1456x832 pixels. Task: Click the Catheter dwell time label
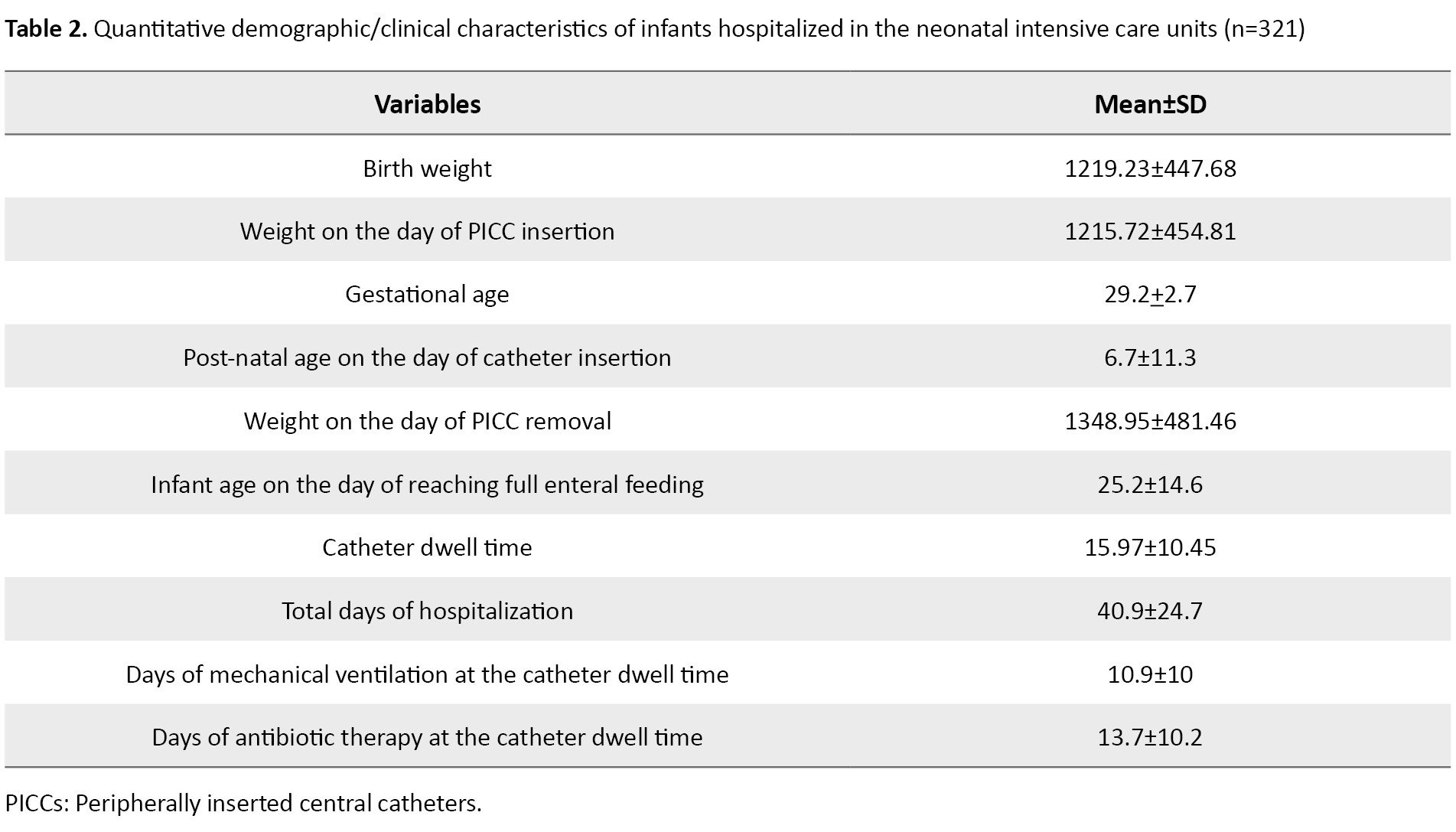click(x=427, y=547)
